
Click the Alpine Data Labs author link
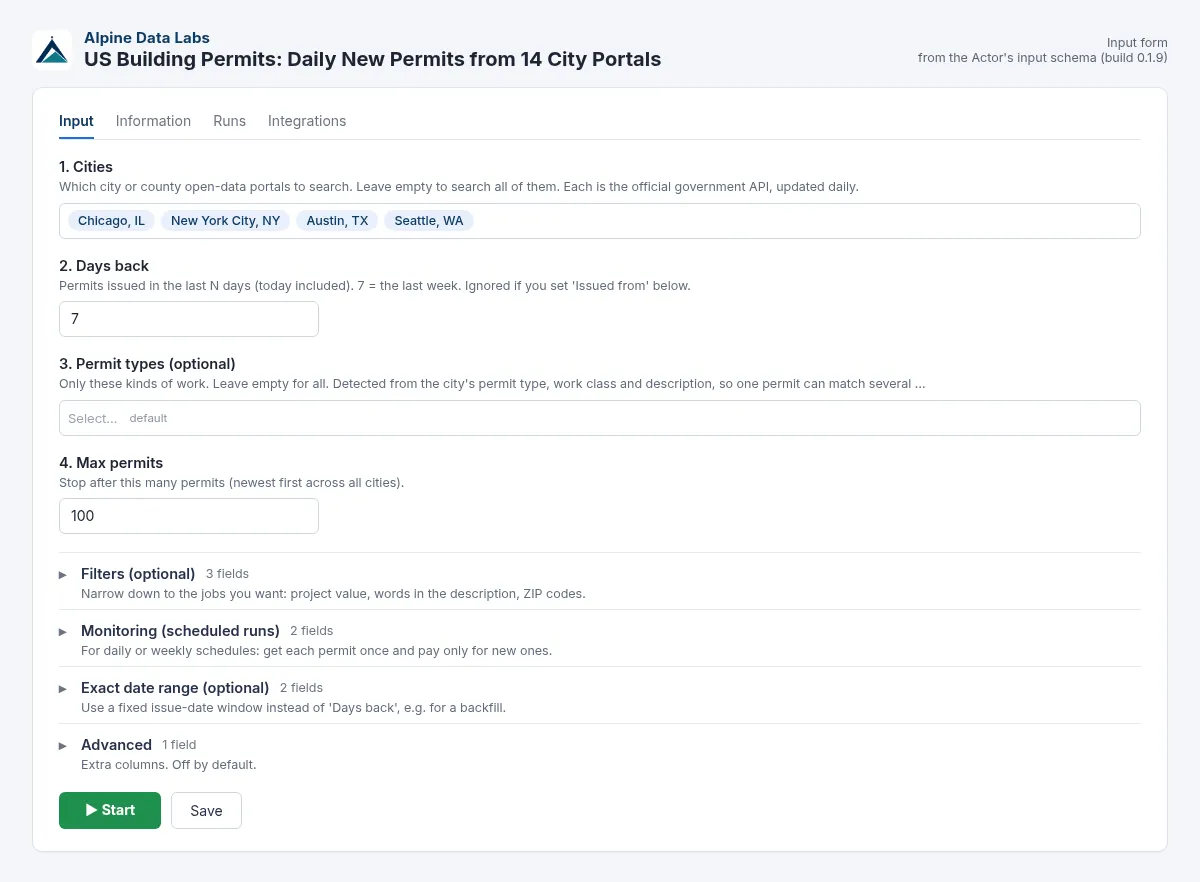(147, 38)
